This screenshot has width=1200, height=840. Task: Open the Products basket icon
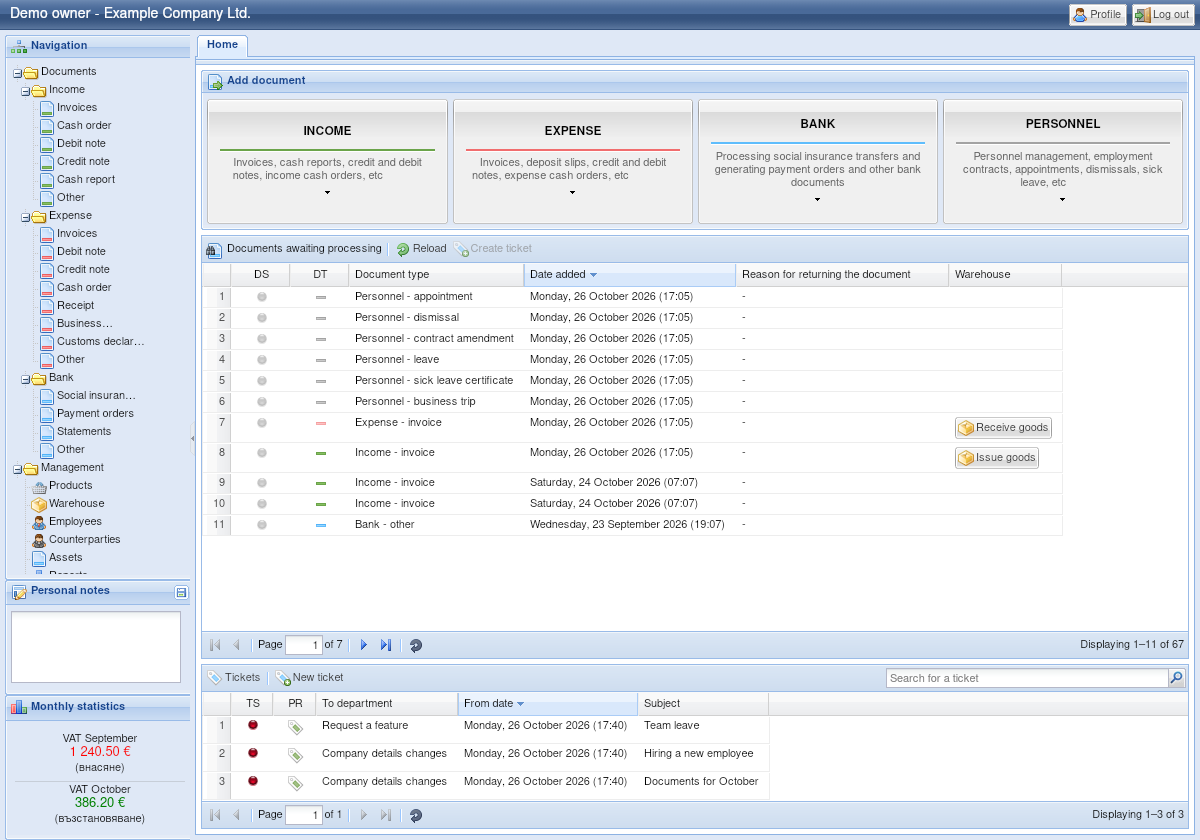click(x=39, y=486)
